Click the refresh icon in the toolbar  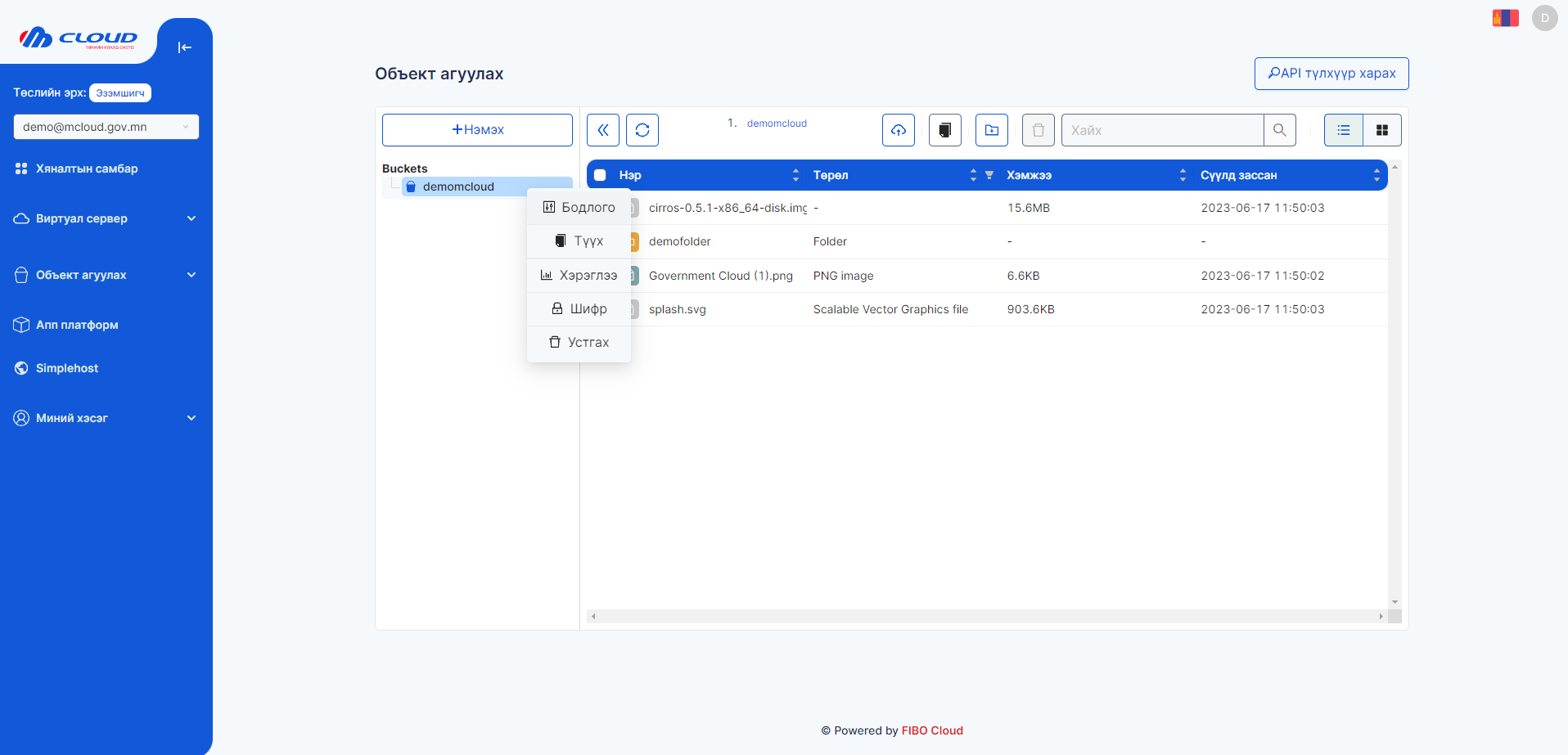(642, 130)
